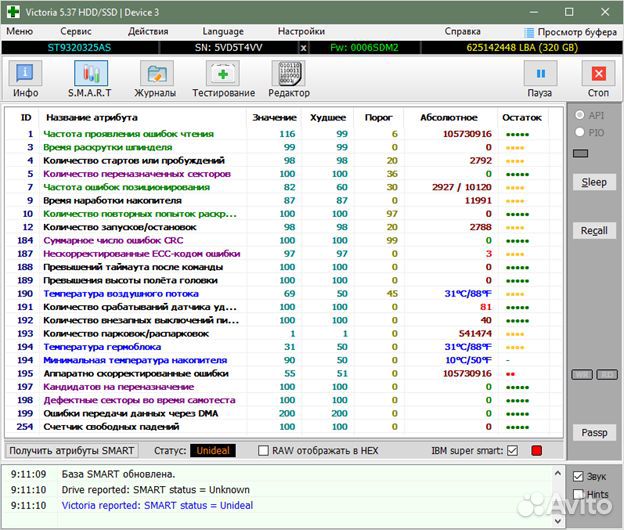Screen dimensions: 624x530
Task: Open the Сервис menu
Action: pos(76,32)
